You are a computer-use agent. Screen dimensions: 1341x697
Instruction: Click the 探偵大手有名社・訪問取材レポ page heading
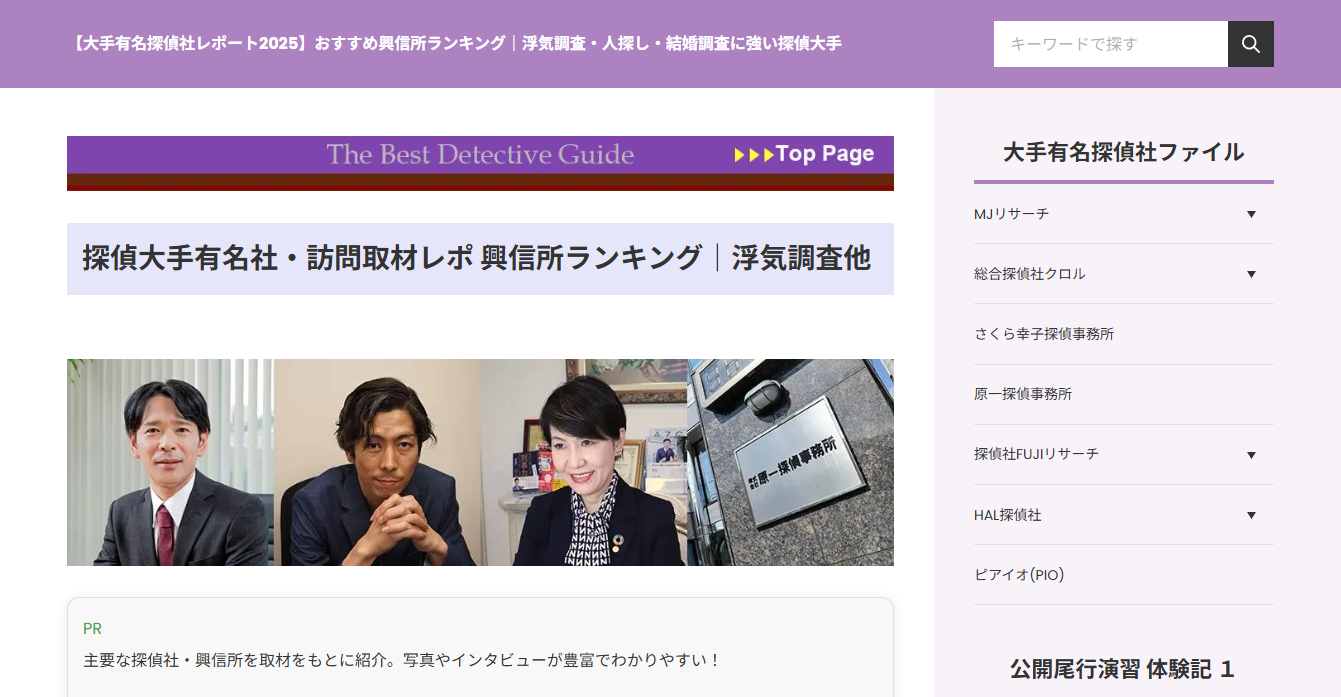tap(476, 258)
